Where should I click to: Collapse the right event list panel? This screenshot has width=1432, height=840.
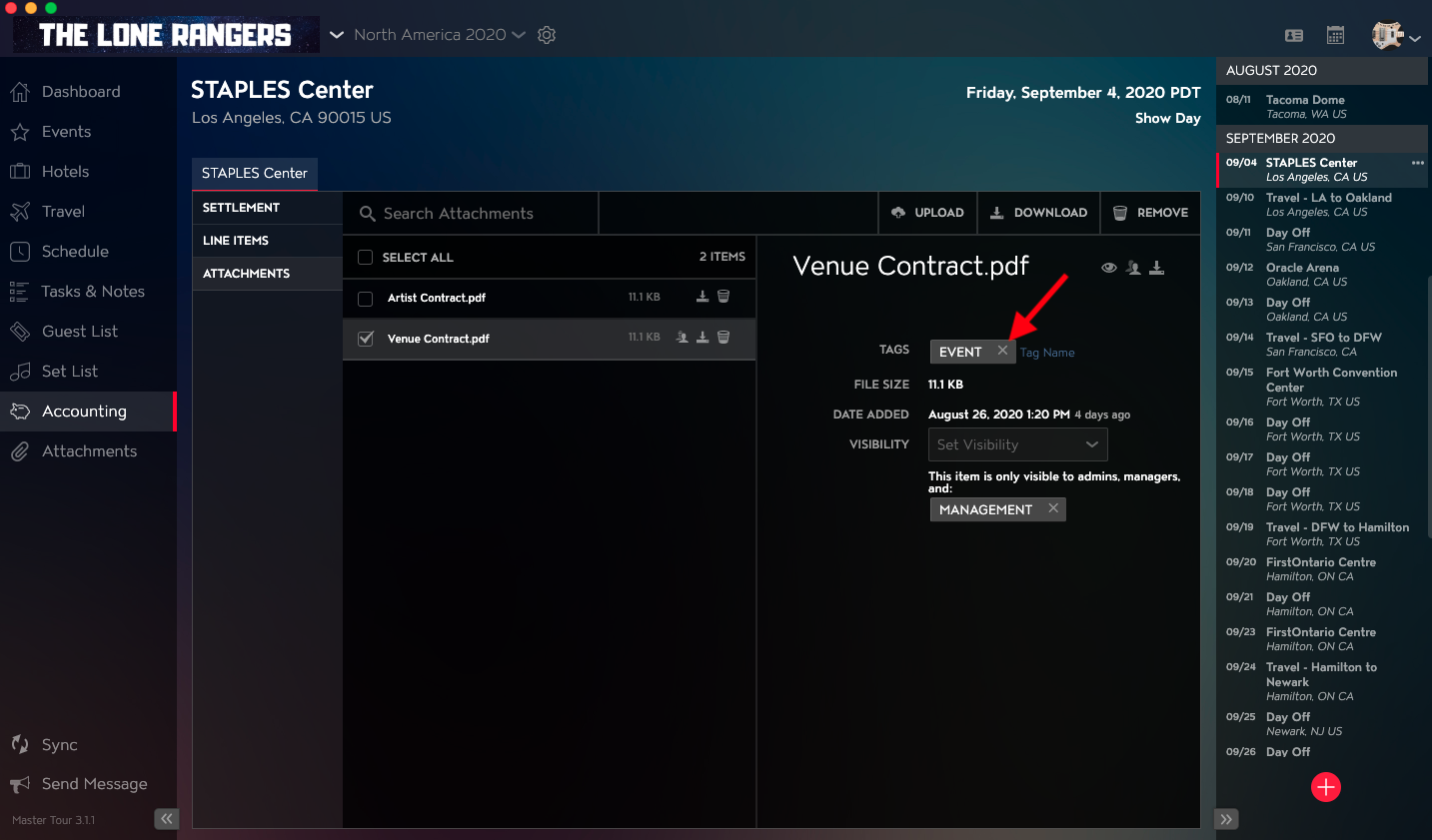[x=1227, y=819]
